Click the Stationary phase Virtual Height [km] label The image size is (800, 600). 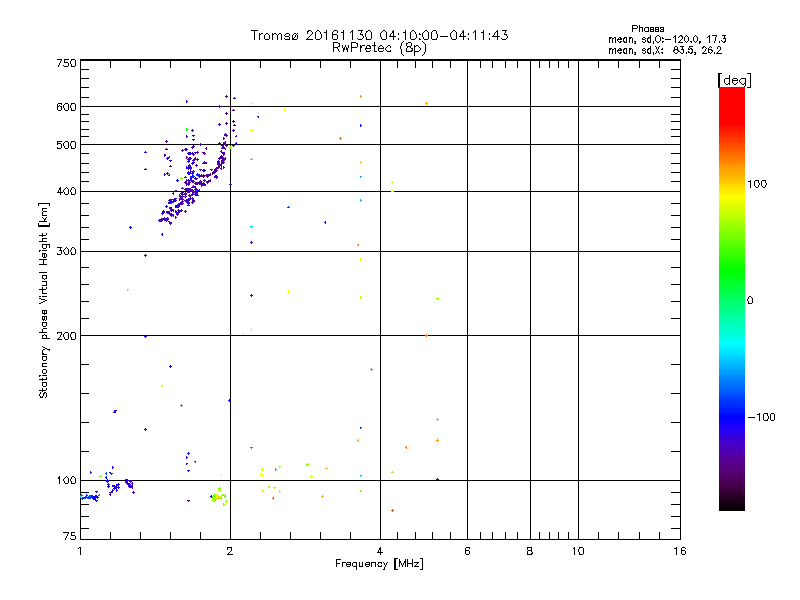click(x=44, y=300)
